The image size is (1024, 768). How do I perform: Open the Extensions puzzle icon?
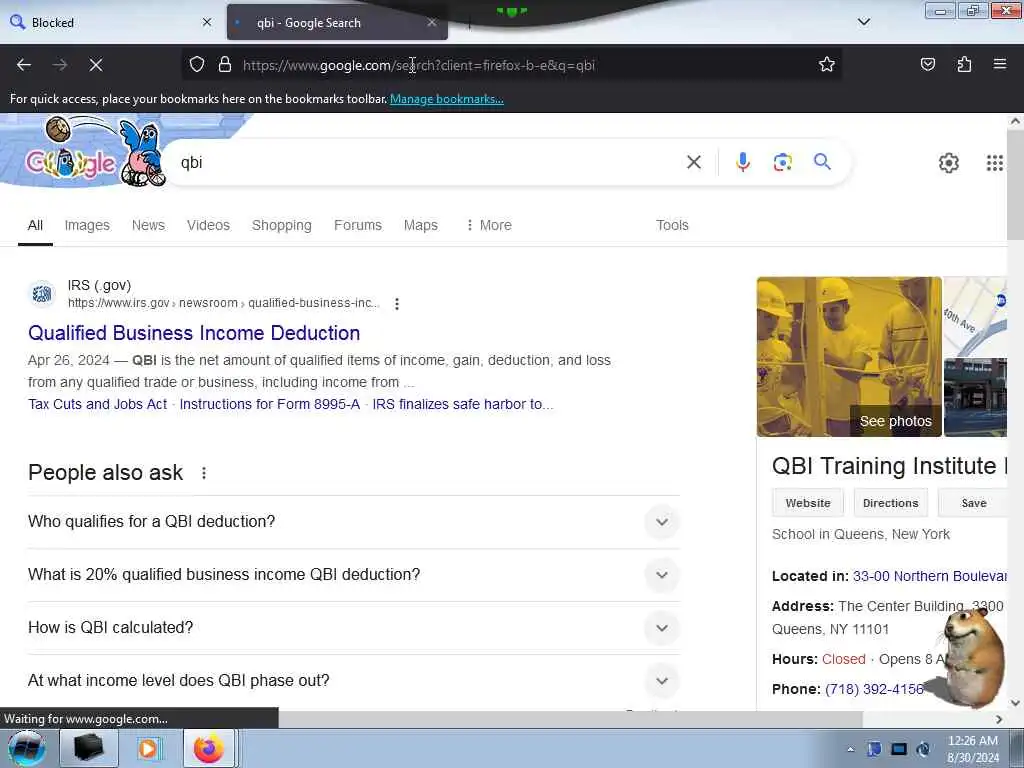964,65
